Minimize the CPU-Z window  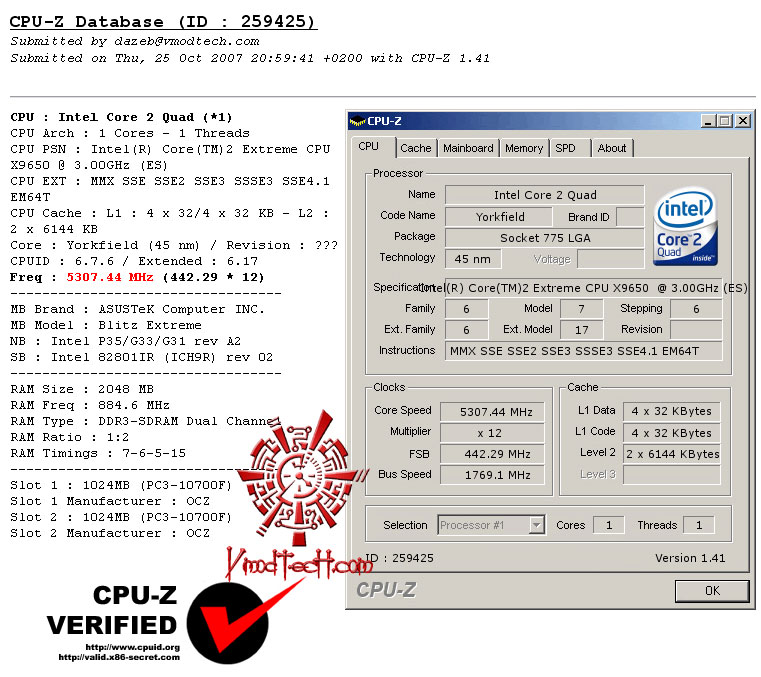coord(709,121)
